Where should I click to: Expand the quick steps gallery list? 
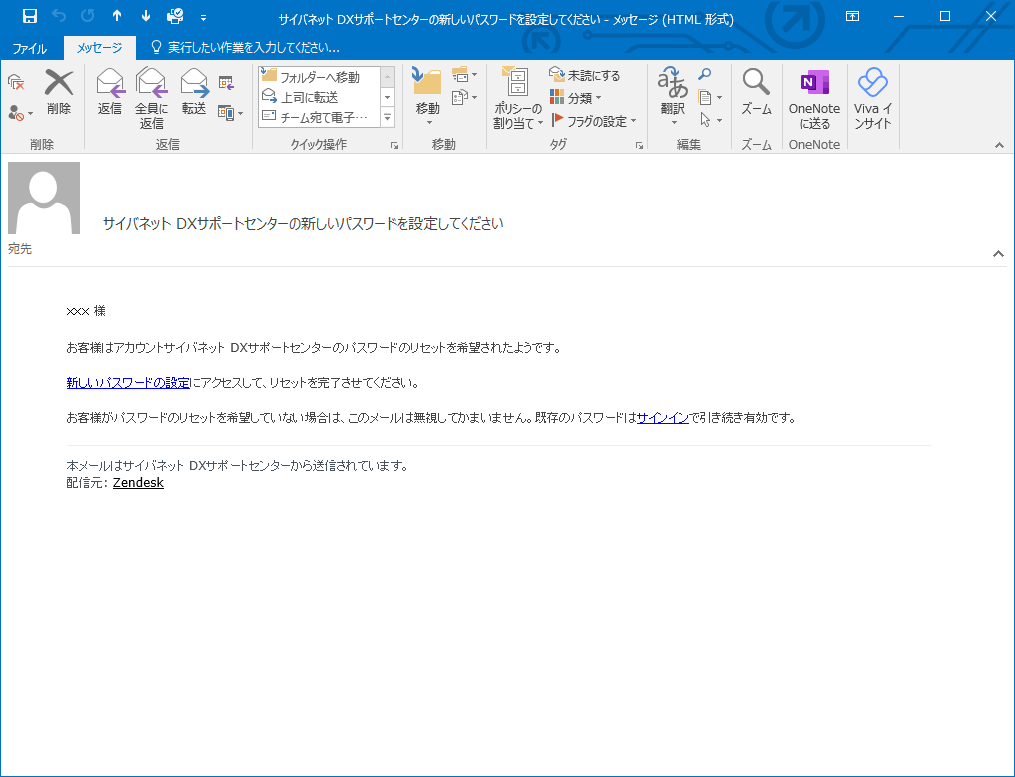(x=388, y=118)
